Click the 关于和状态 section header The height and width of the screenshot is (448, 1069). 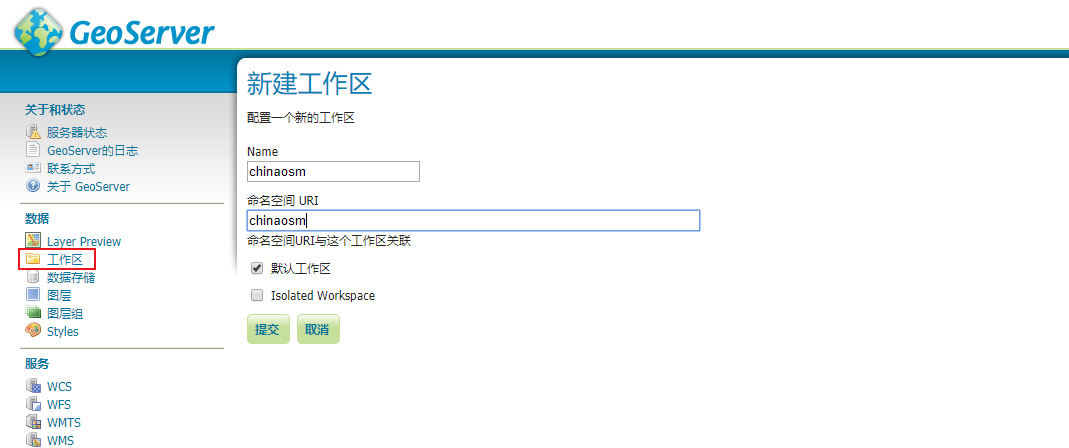[55, 109]
